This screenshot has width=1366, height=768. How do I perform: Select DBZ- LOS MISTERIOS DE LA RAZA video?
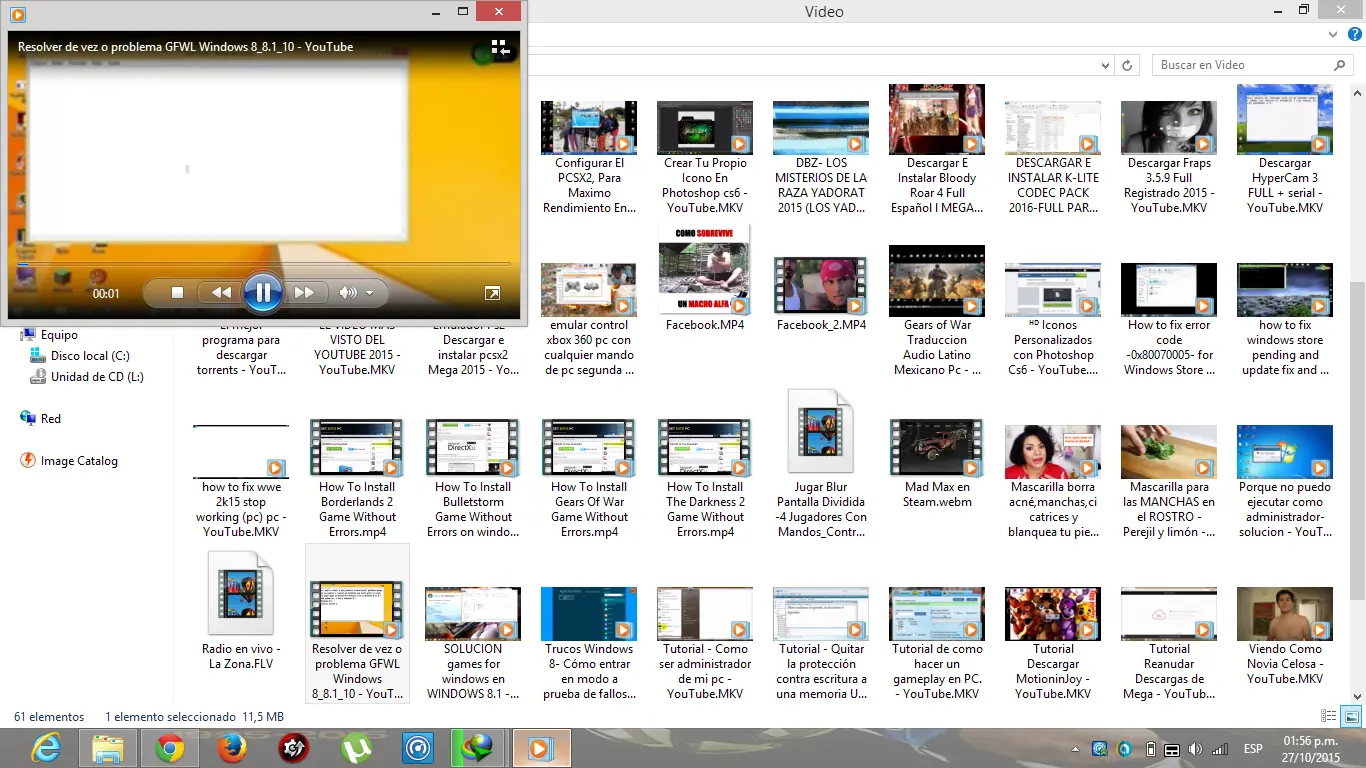(x=821, y=157)
